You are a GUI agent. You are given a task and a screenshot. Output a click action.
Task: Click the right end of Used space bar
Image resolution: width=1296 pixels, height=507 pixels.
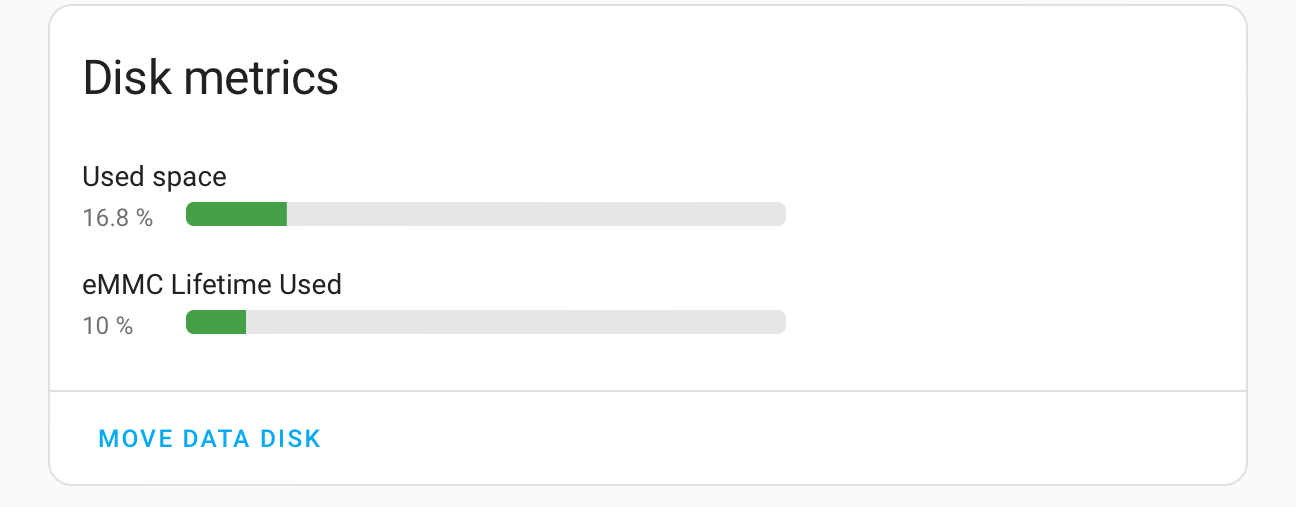(x=778, y=214)
